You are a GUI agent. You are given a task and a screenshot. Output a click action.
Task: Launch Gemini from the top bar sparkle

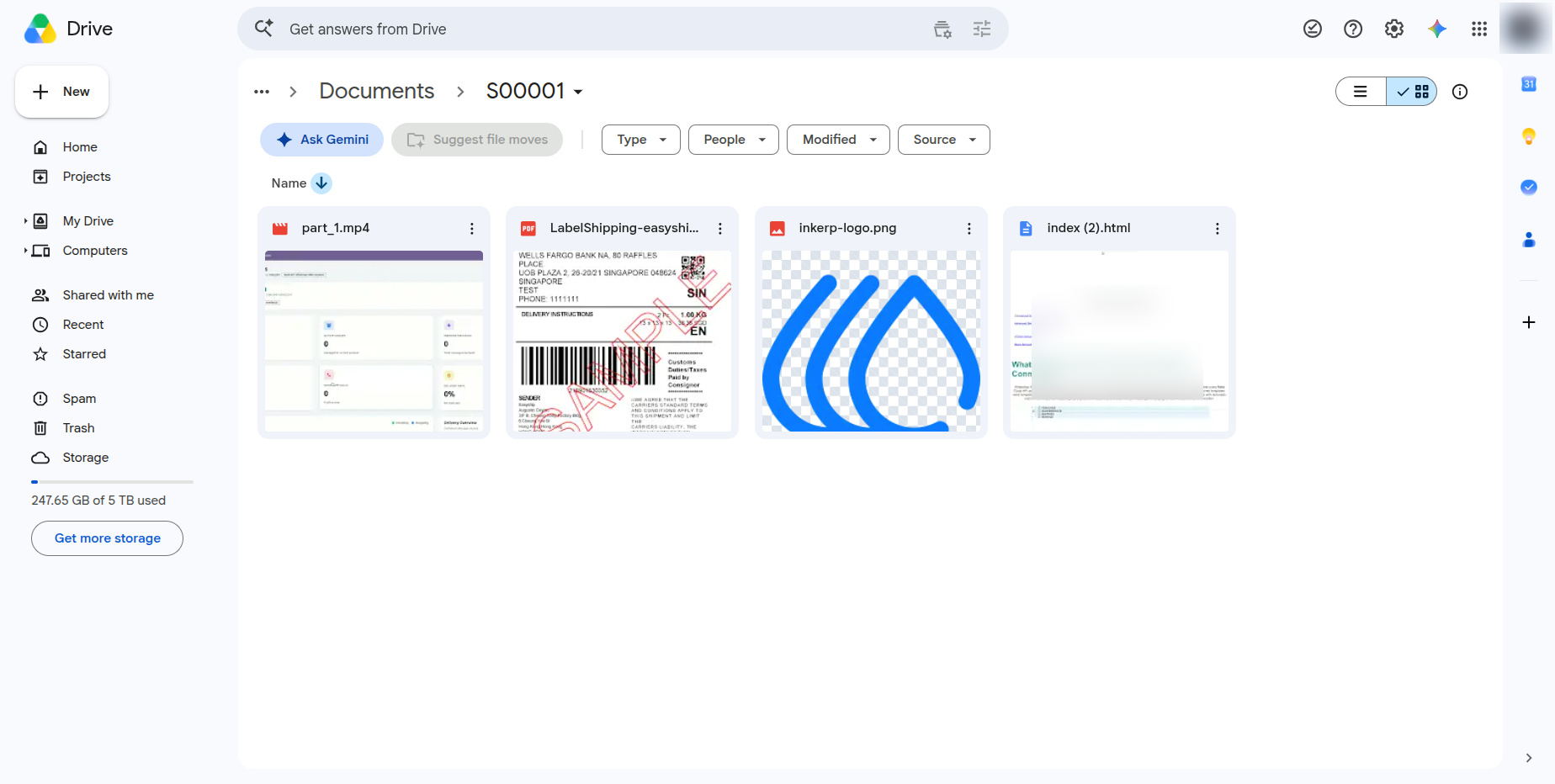pyautogui.click(x=1437, y=29)
